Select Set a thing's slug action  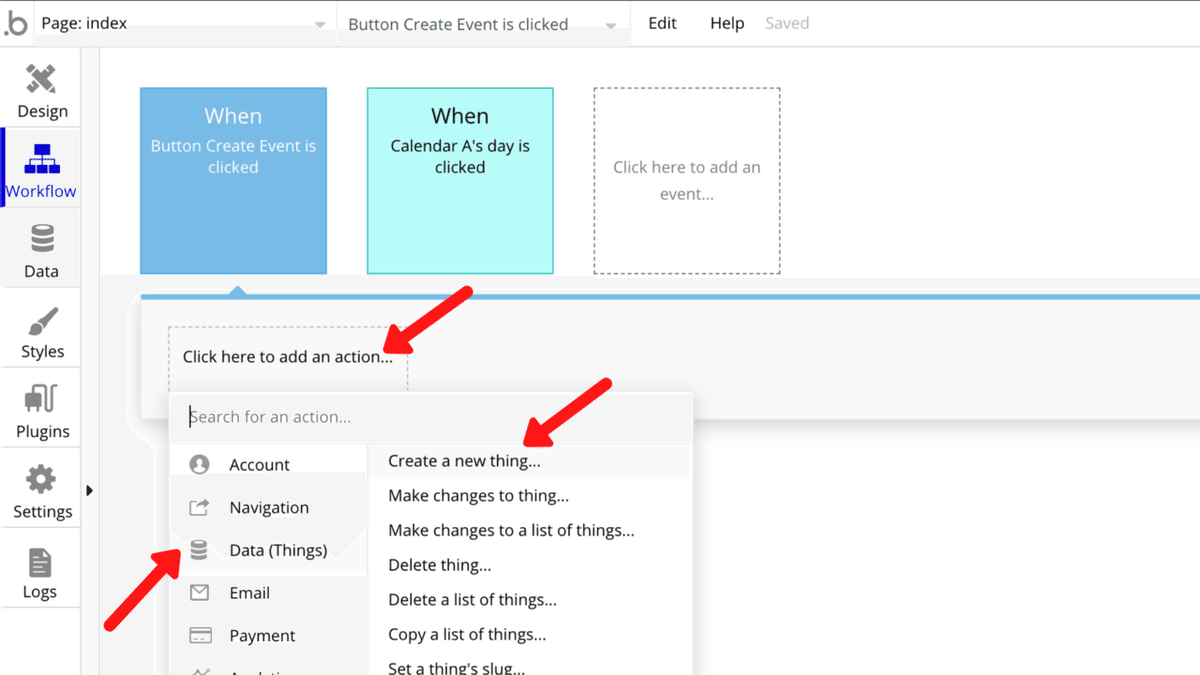coord(530,666)
